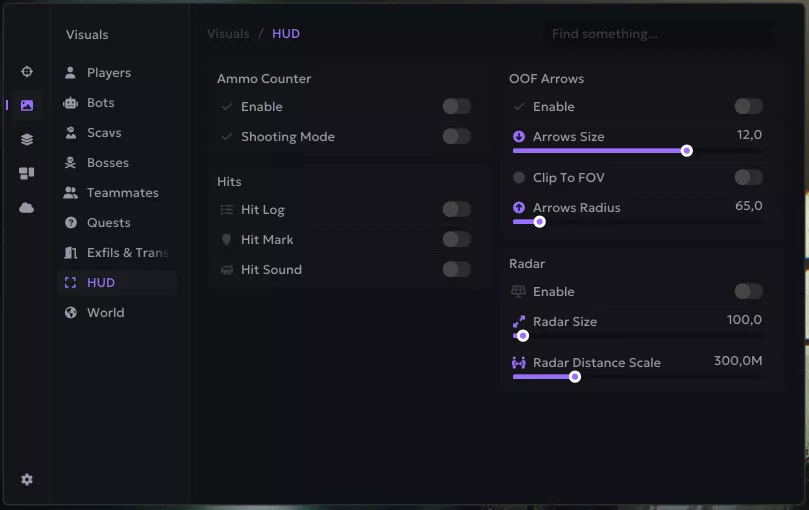Viewport: 809px width, 510px height.
Task: Switch on Clip To FOV
Action: click(x=748, y=178)
